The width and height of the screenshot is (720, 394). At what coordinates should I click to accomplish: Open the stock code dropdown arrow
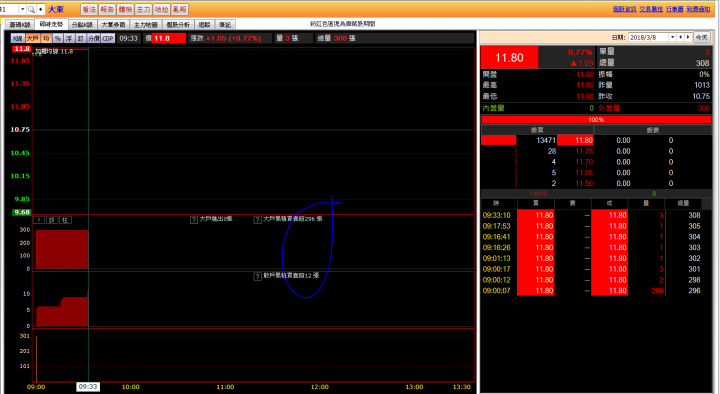(22, 9)
